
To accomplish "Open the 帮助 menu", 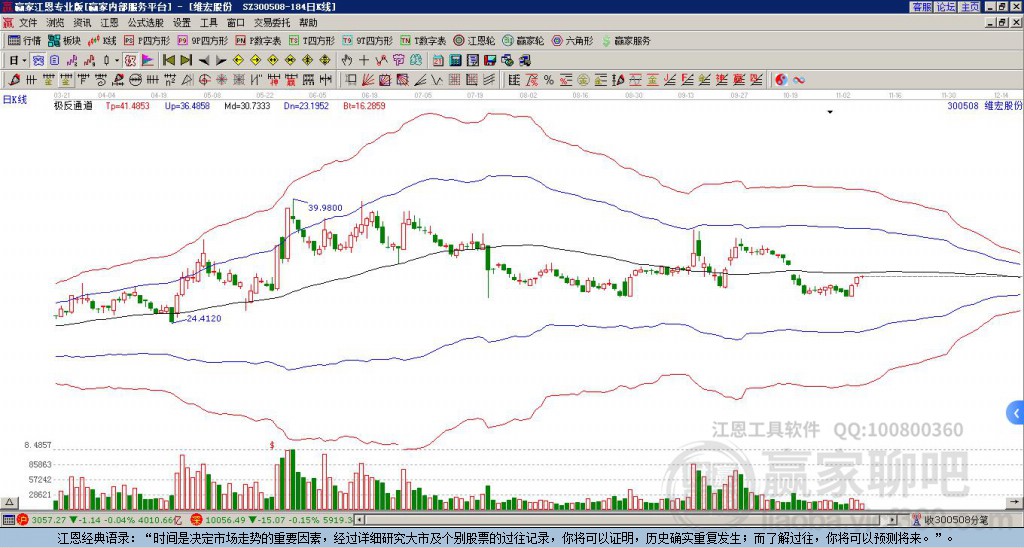I will (308, 23).
